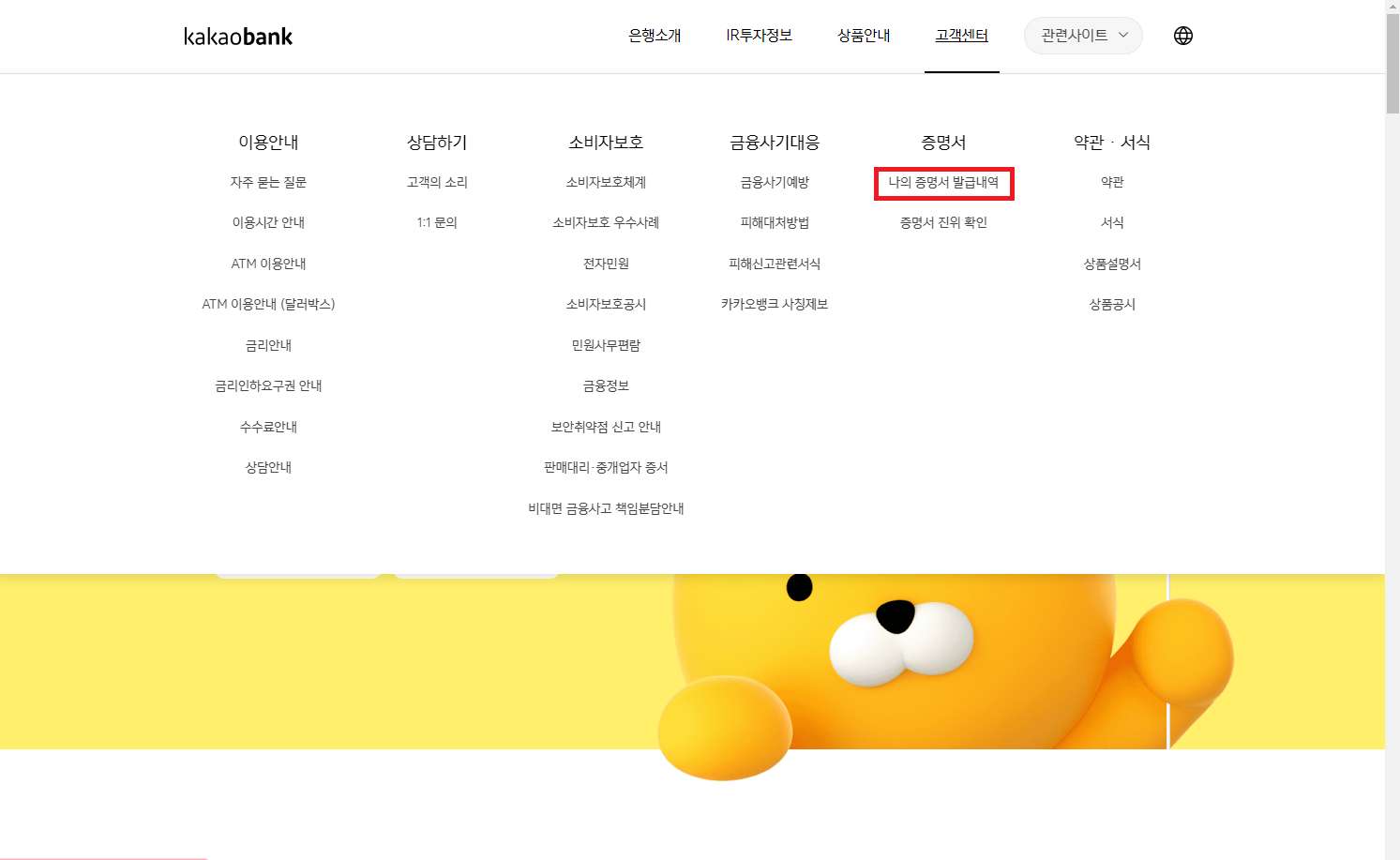The height and width of the screenshot is (860, 1400).
Task: Open 소비자보호 우수사례 link
Action: point(606,223)
